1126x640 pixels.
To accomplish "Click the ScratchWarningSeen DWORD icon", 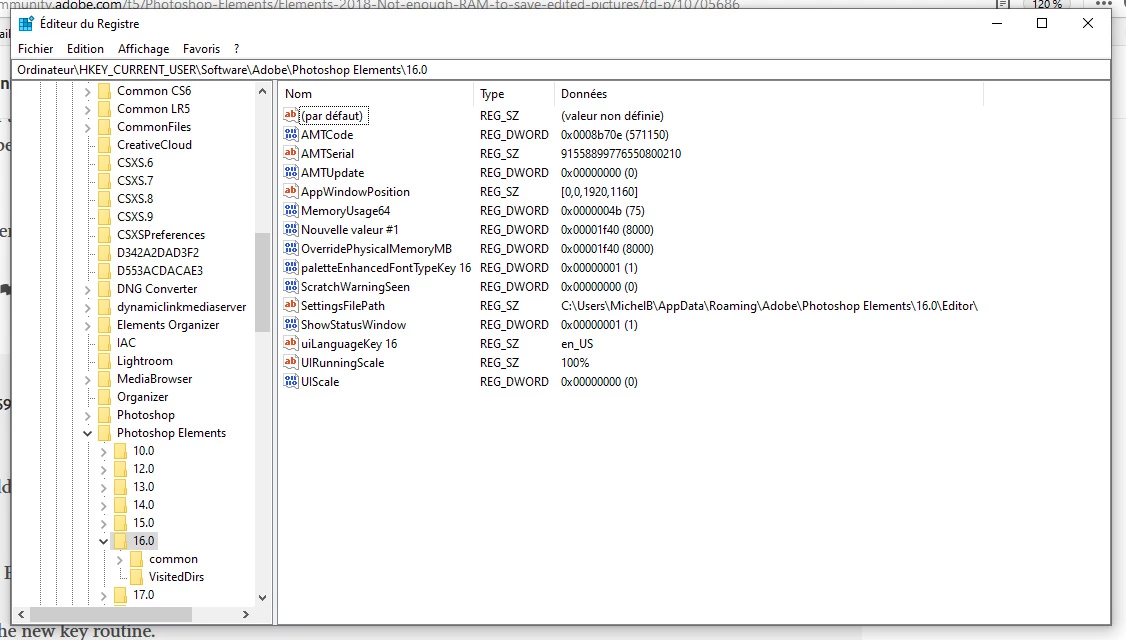I will click(291, 287).
